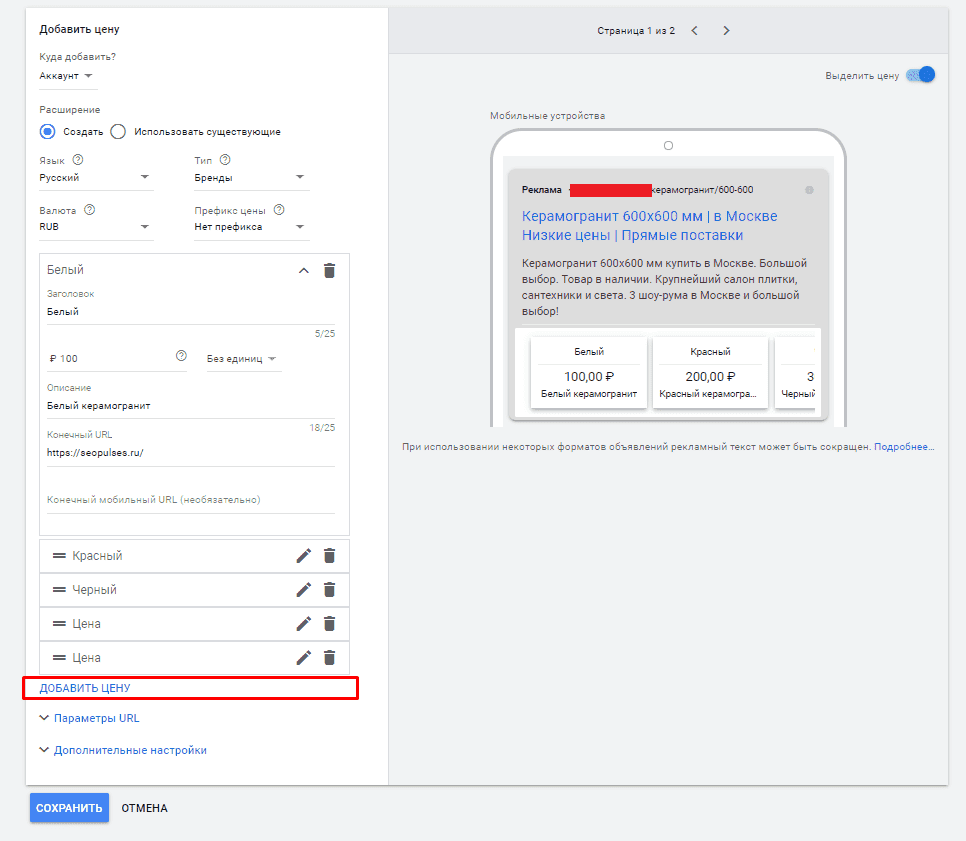Edit the Красный price item
966x841 pixels.
(x=304, y=556)
